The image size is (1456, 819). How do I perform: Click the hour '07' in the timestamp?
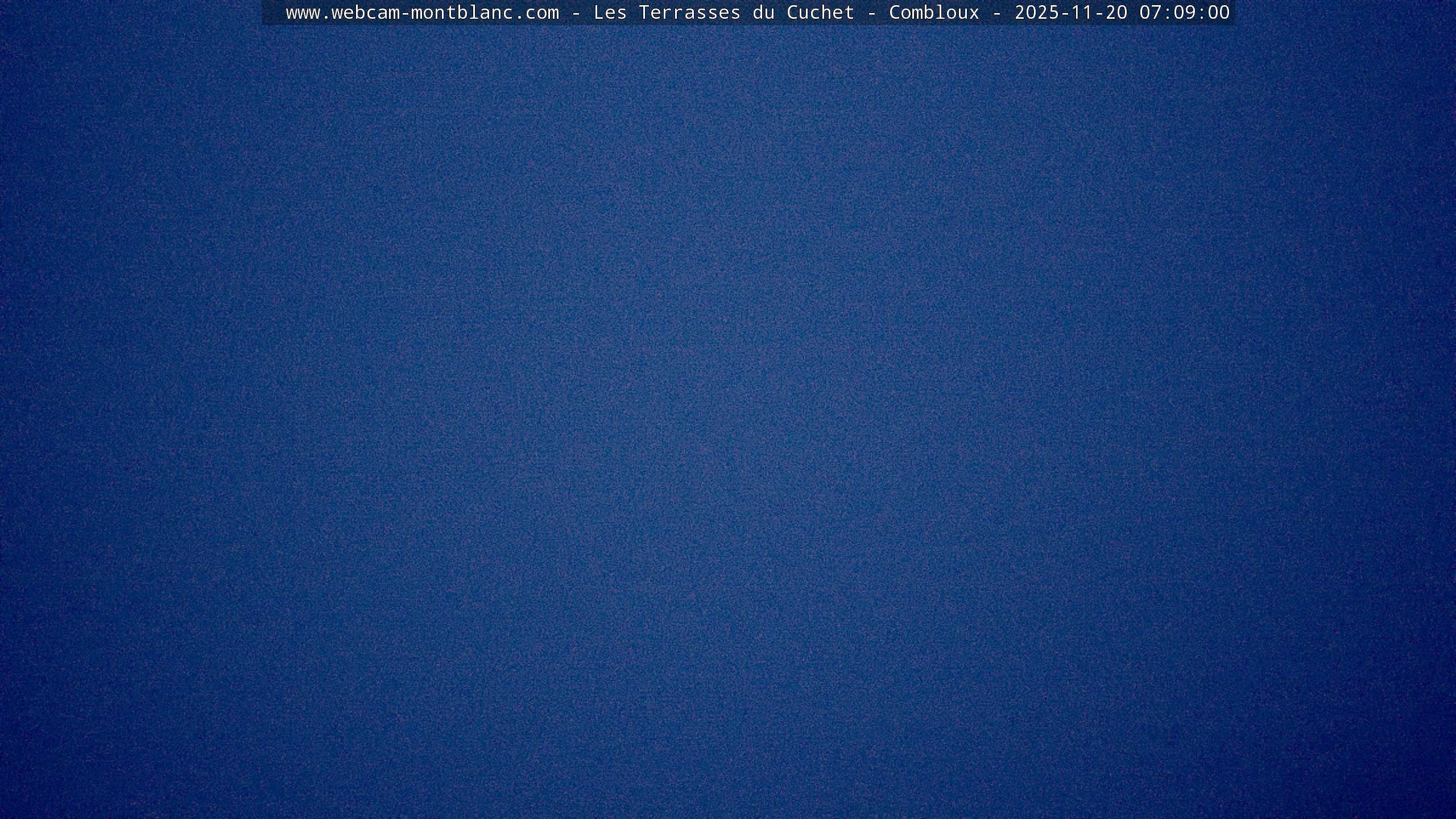point(1150,13)
